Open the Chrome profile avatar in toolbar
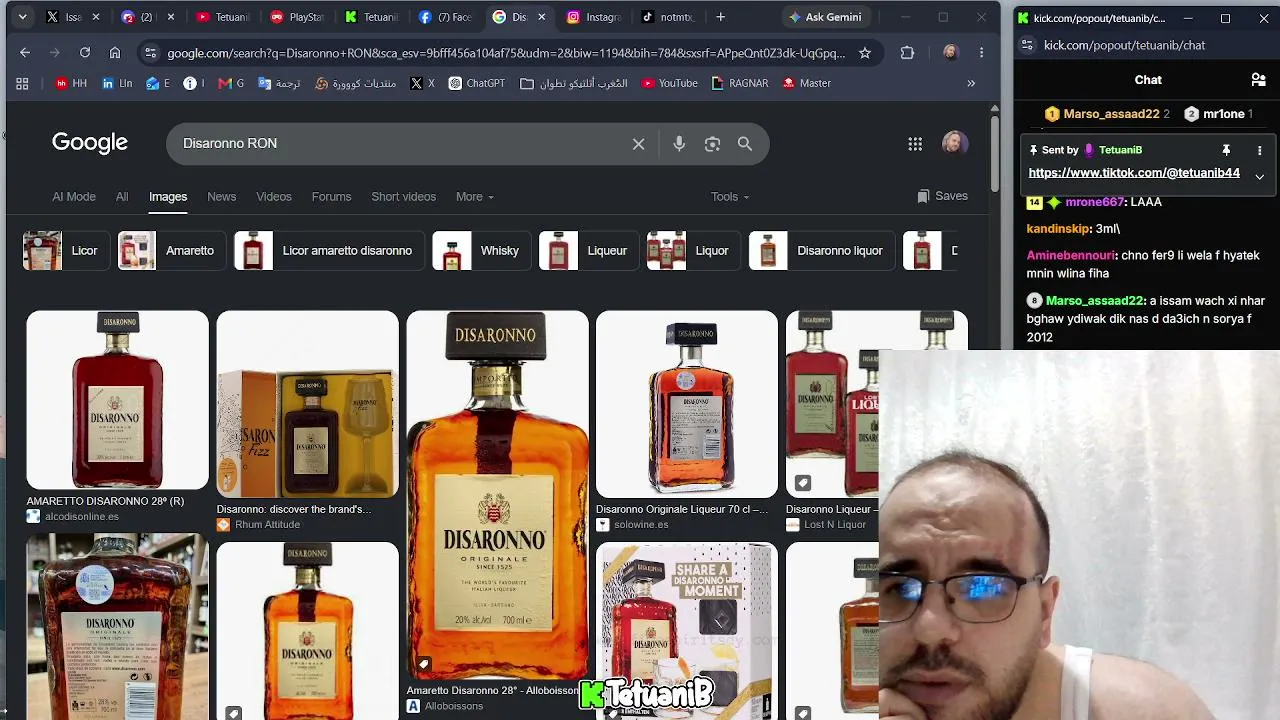This screenshot has width=1280, height=720. click(x=950, y=53)
